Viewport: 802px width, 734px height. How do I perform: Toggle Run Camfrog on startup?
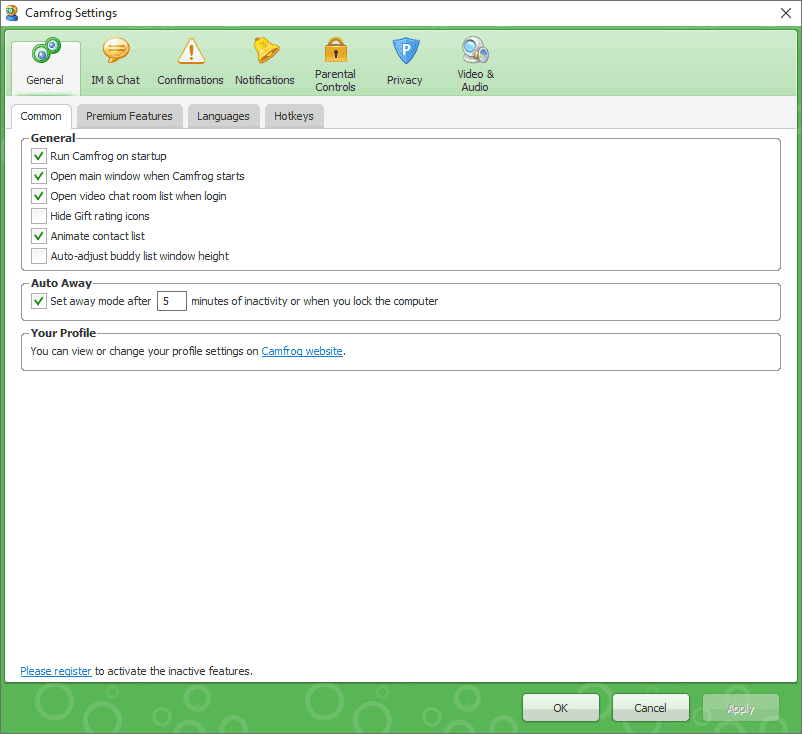tap(39, 156)
